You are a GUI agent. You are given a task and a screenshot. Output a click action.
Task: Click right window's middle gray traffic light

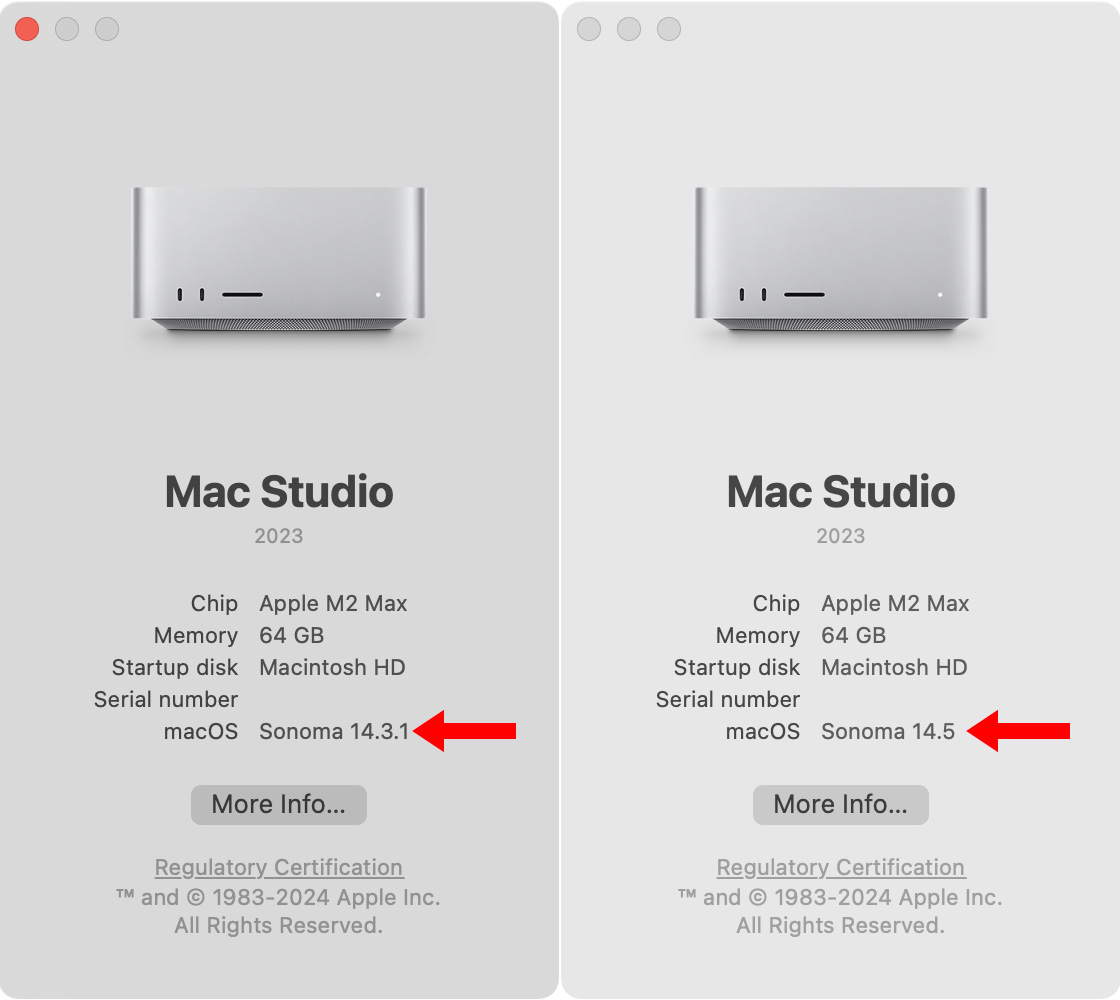[629, 29]
